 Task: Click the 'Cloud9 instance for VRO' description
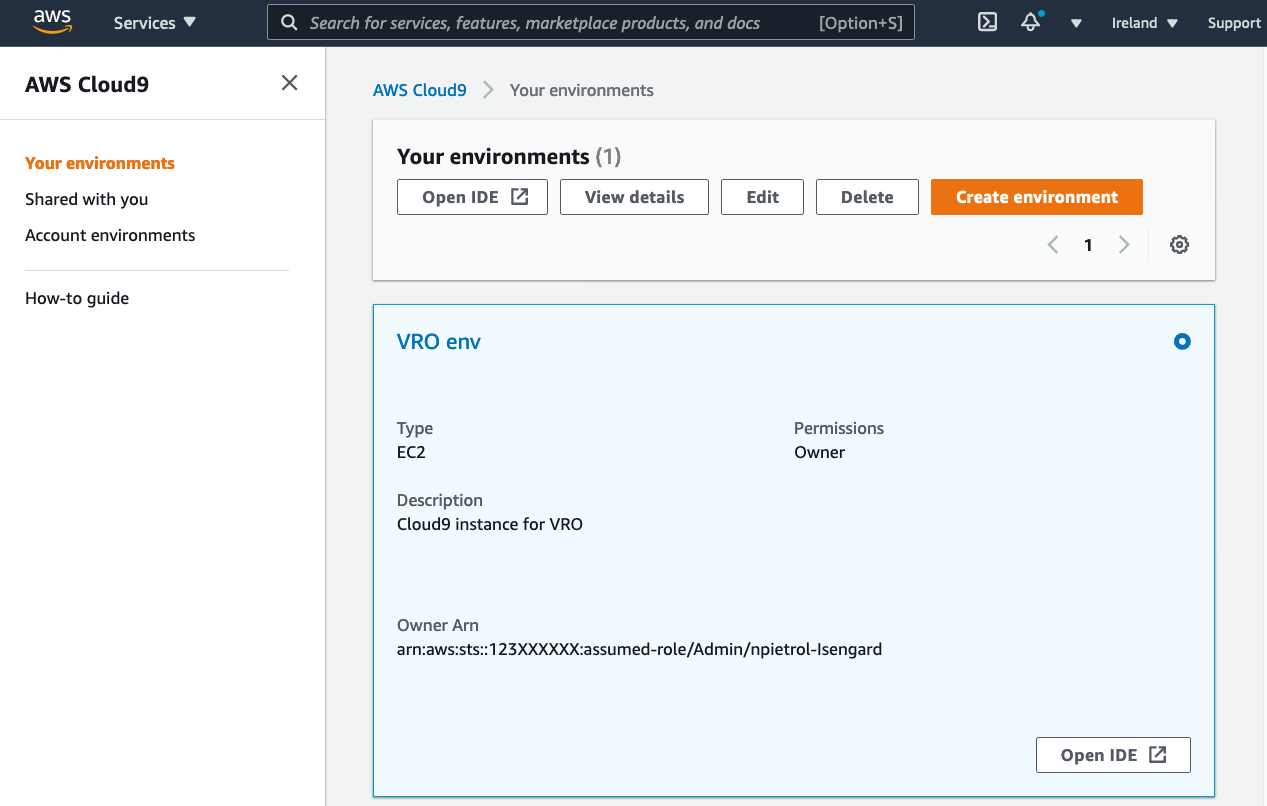[x=490, y=524]
